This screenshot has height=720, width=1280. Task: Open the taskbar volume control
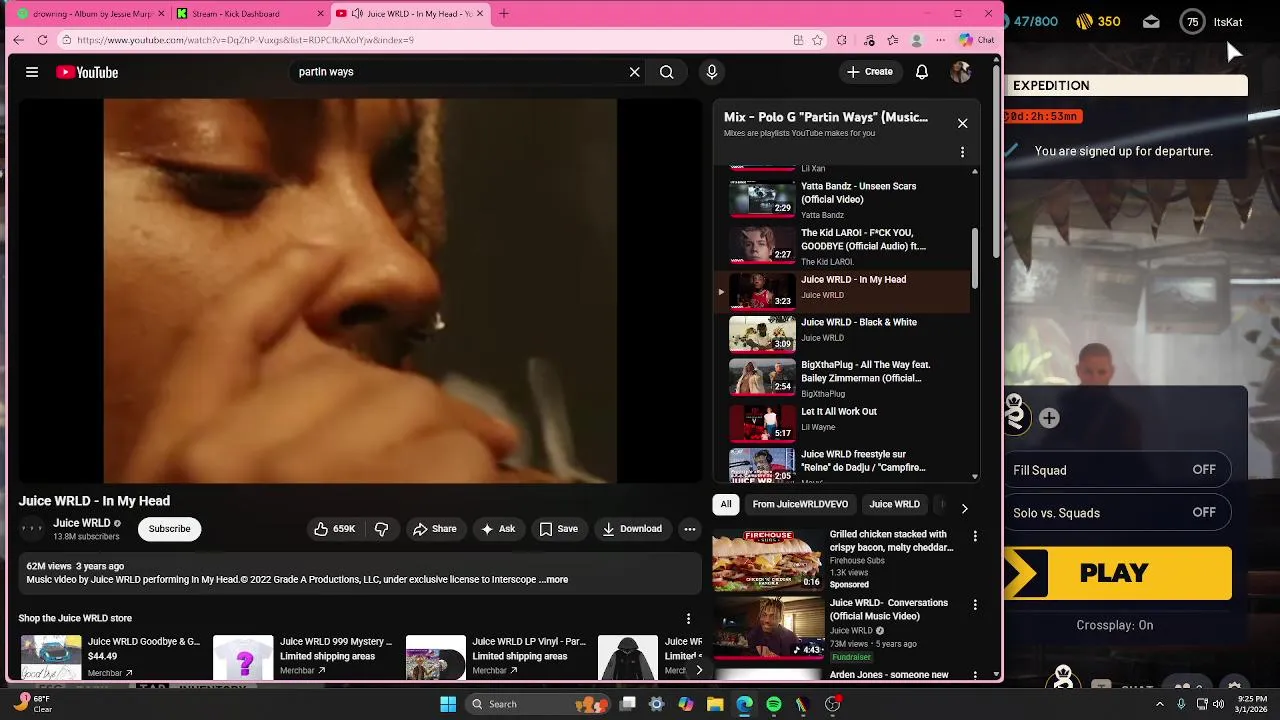click(x=1219, y=704)
